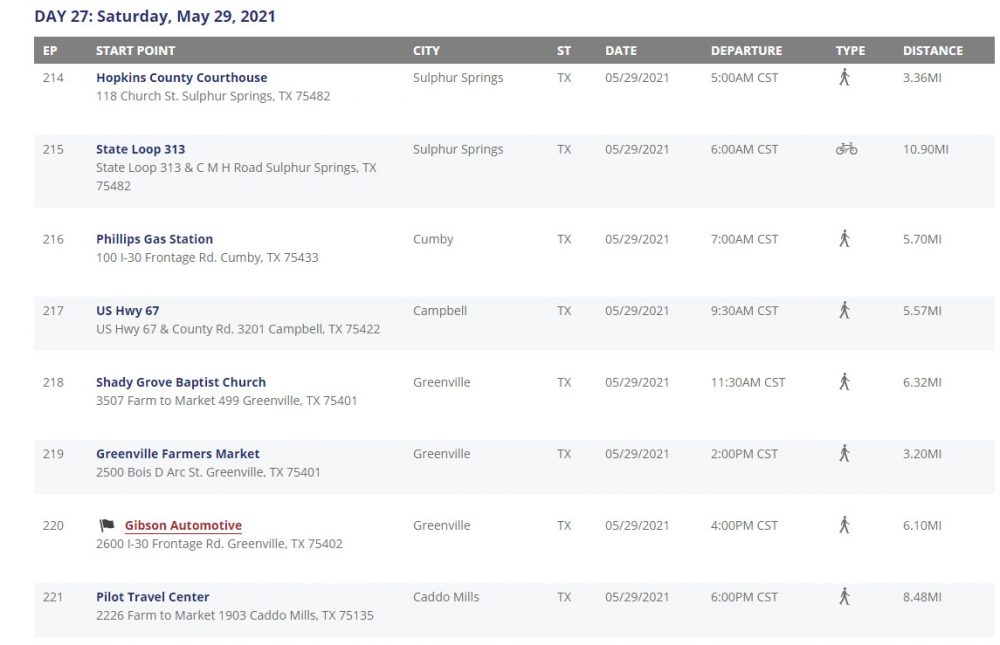
Task: Click the walking icon for episode 214
Action: point(844,77)
